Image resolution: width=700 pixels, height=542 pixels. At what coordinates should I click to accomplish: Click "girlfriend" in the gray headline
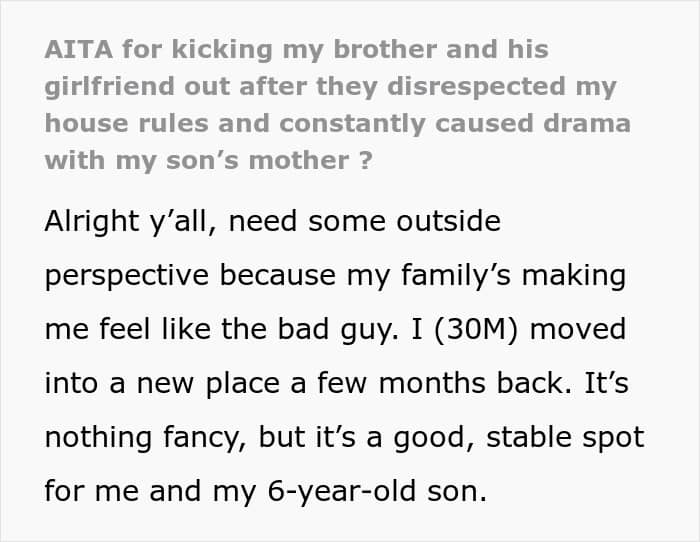(109, 87)
